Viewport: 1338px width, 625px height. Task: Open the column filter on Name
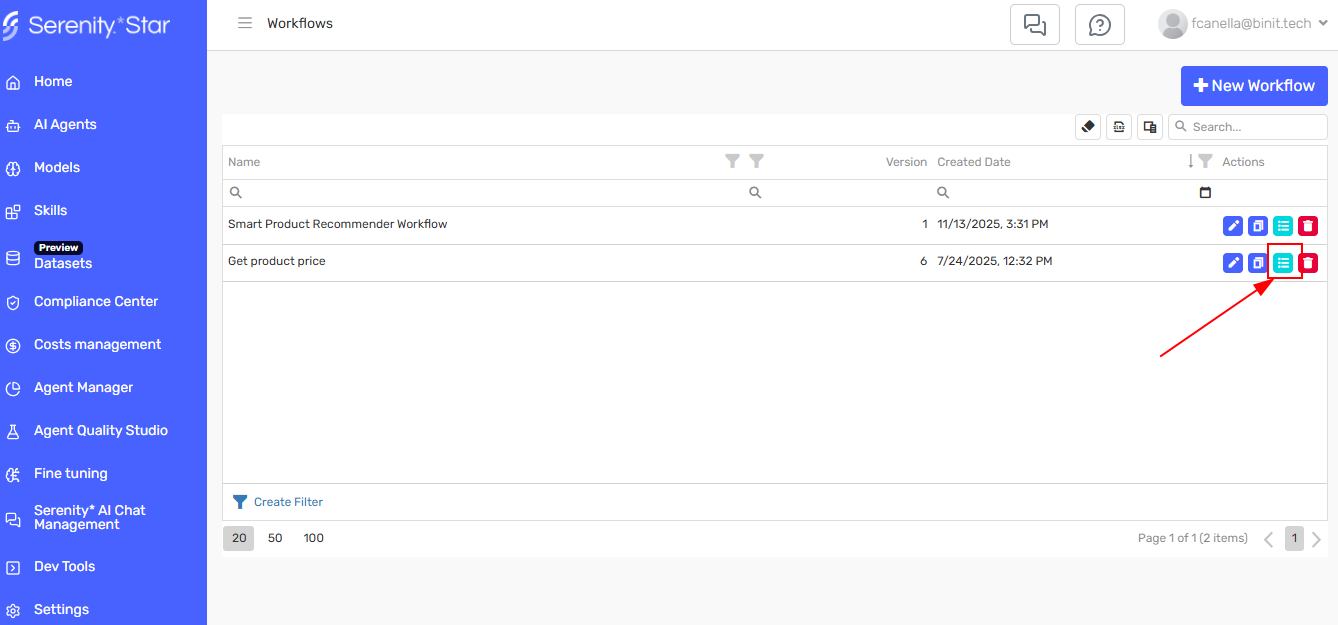(732, 161)
